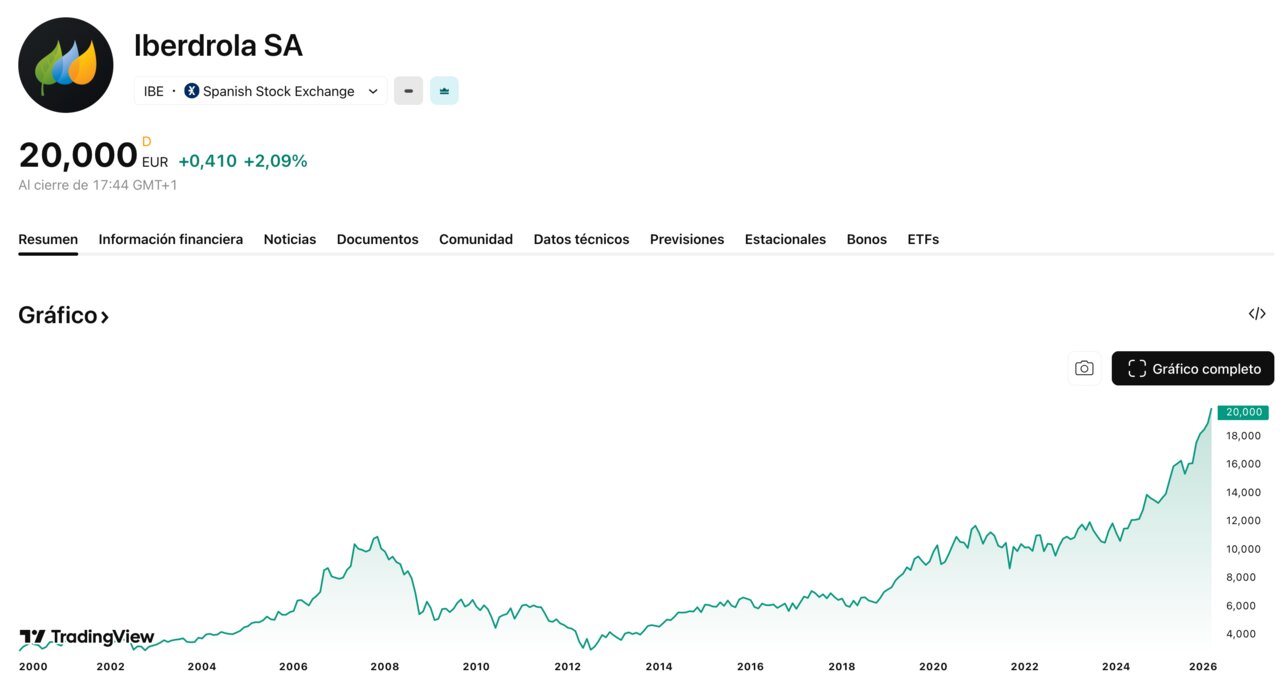Open the Información financiera tab

[x=170, y=239]
